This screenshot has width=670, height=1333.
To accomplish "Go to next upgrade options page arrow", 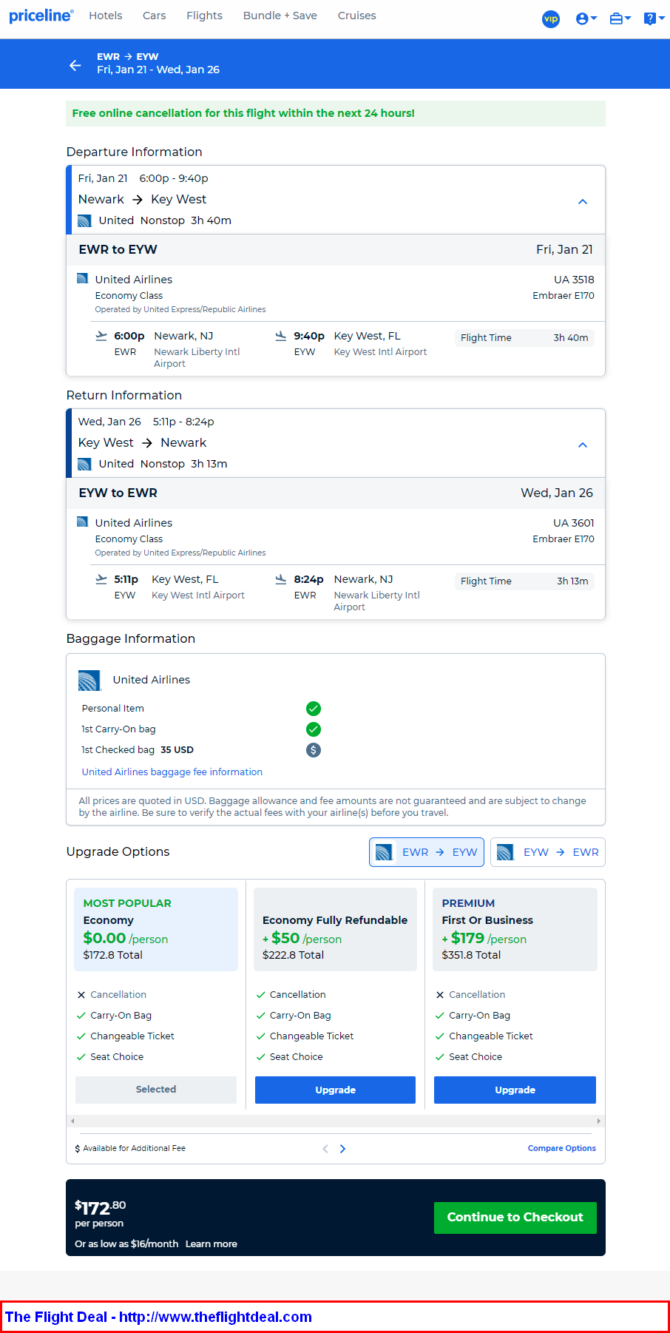I will pyautogui.click(x=342, y=1149).
